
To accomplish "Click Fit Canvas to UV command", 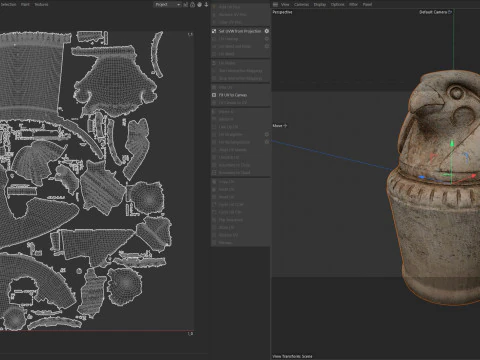I will [x=233, y=103].
